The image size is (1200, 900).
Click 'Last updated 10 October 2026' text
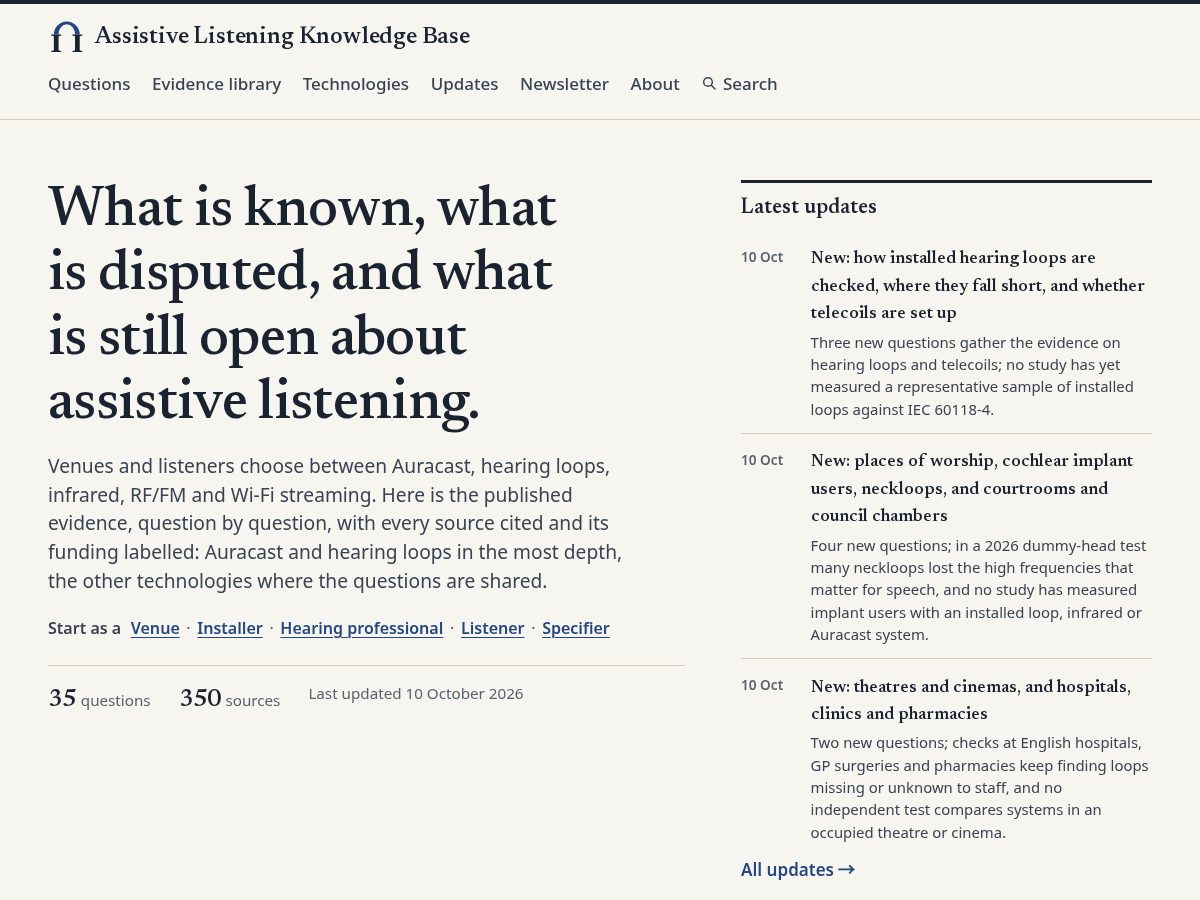416,694
